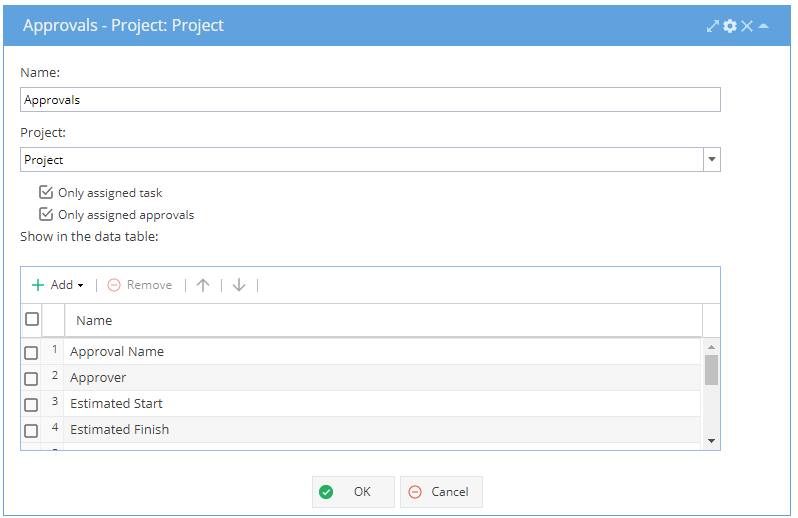Click the Name input field
This screenshot has width=798, height=518.
point(370,99)
